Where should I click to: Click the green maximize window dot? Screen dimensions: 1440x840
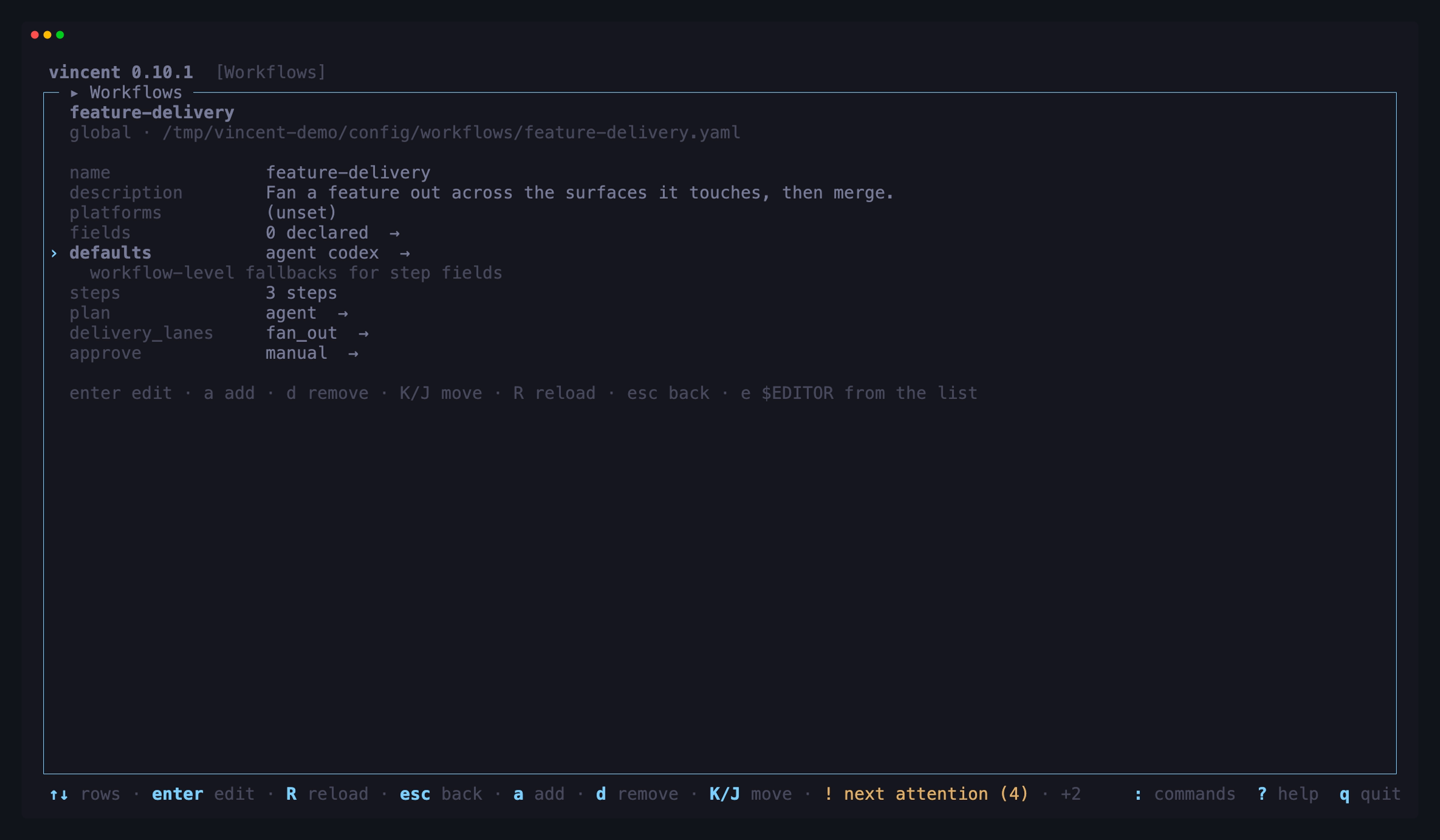(x=60, y=35)
